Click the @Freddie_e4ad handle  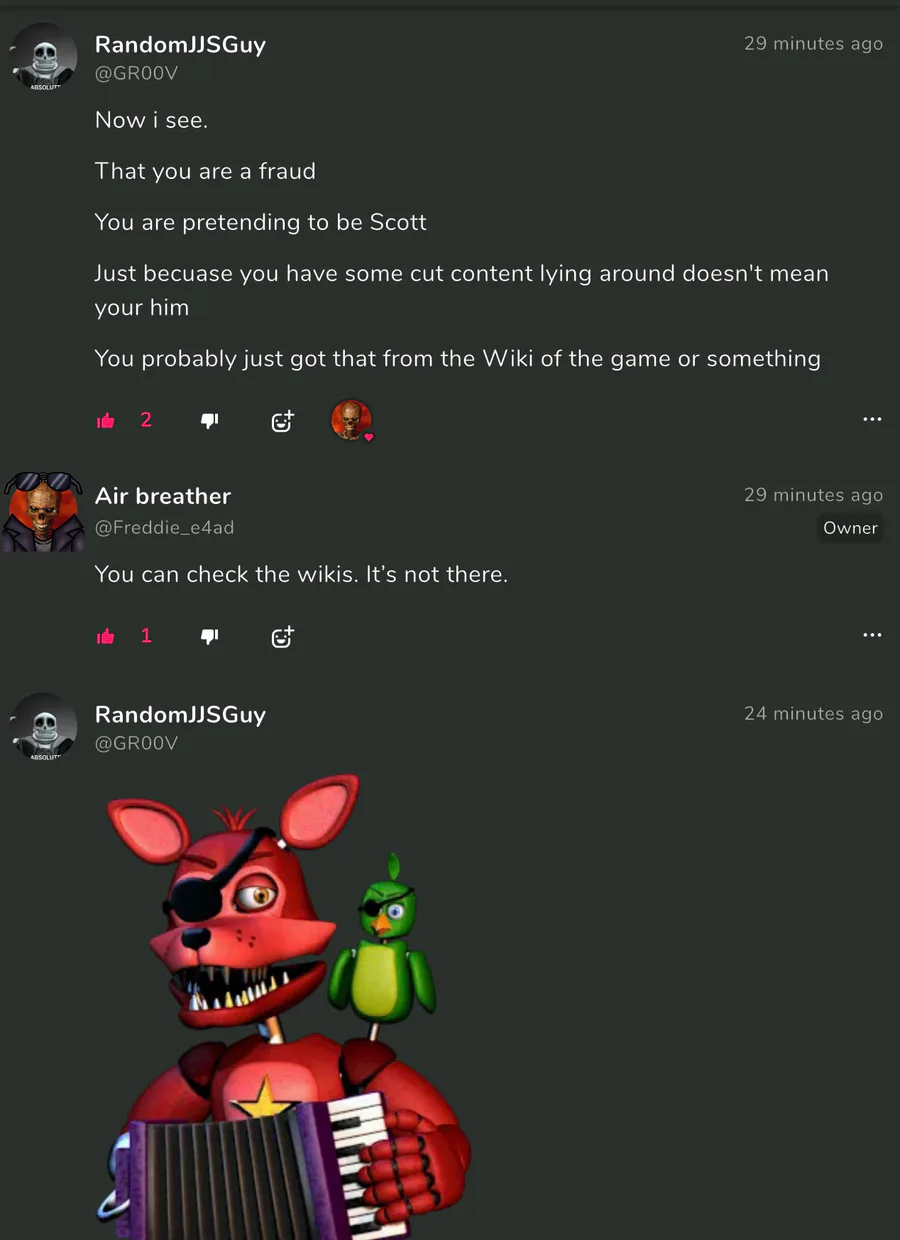(x=164, y=527)
